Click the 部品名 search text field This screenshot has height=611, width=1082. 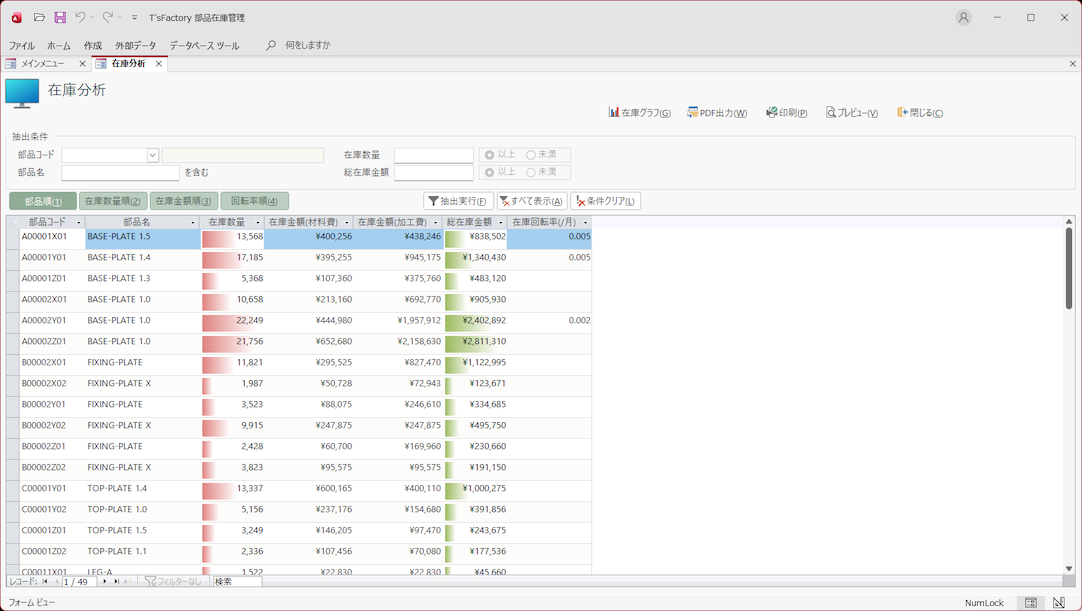(x=120, y=173)
